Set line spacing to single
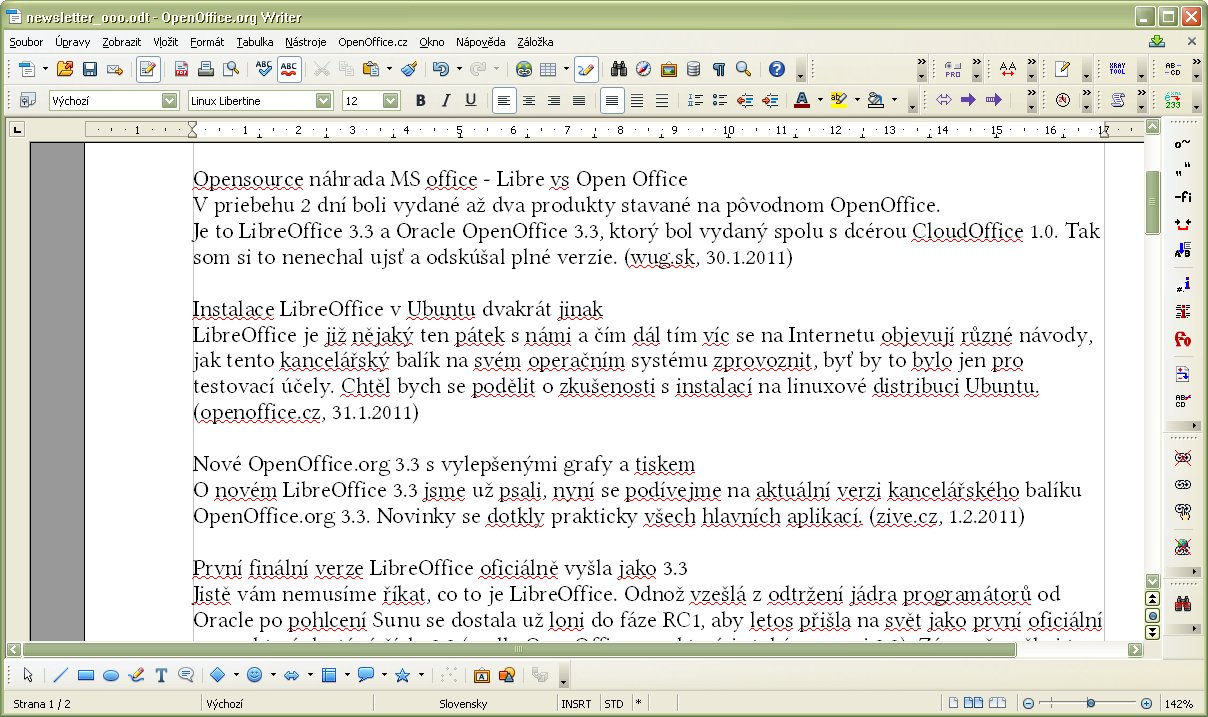This screenshot has width=1208, height=717. [612, 100]
